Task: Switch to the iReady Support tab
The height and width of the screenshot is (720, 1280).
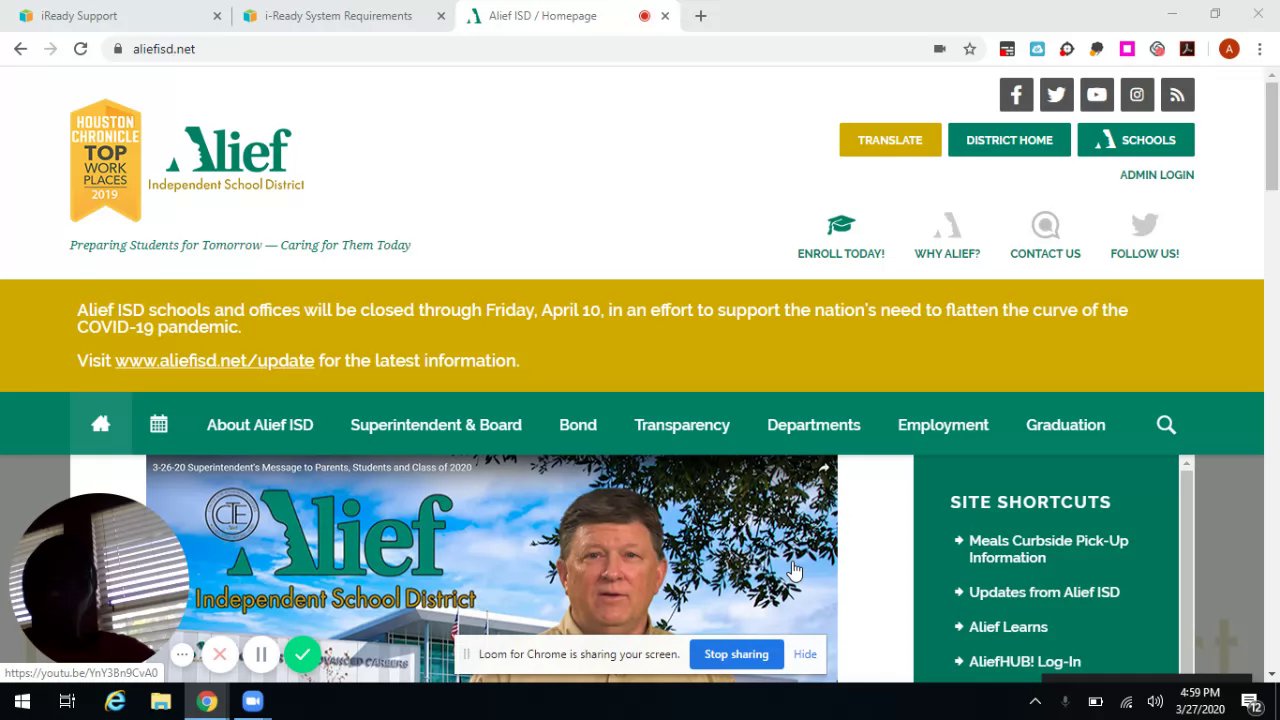Action: click(x=120, y=16)
